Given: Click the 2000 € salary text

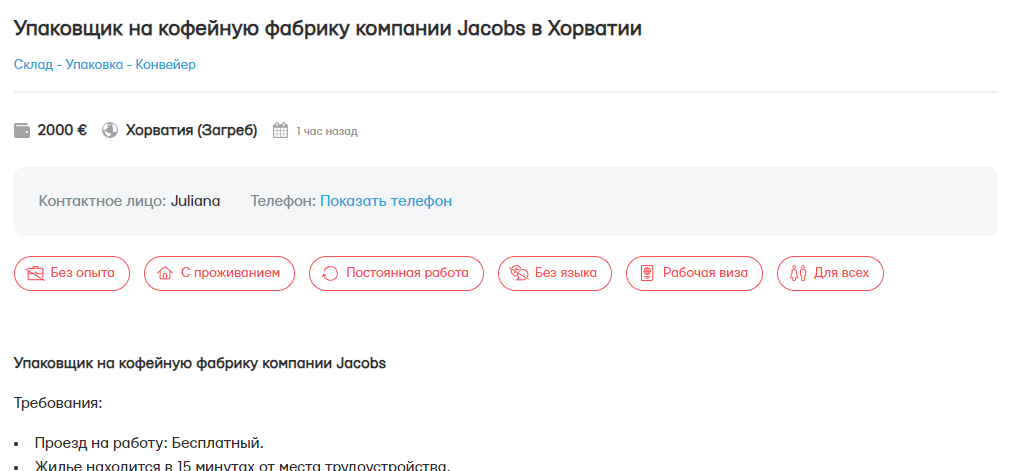Looking at the screenshot, I should (x=62, y=130).
